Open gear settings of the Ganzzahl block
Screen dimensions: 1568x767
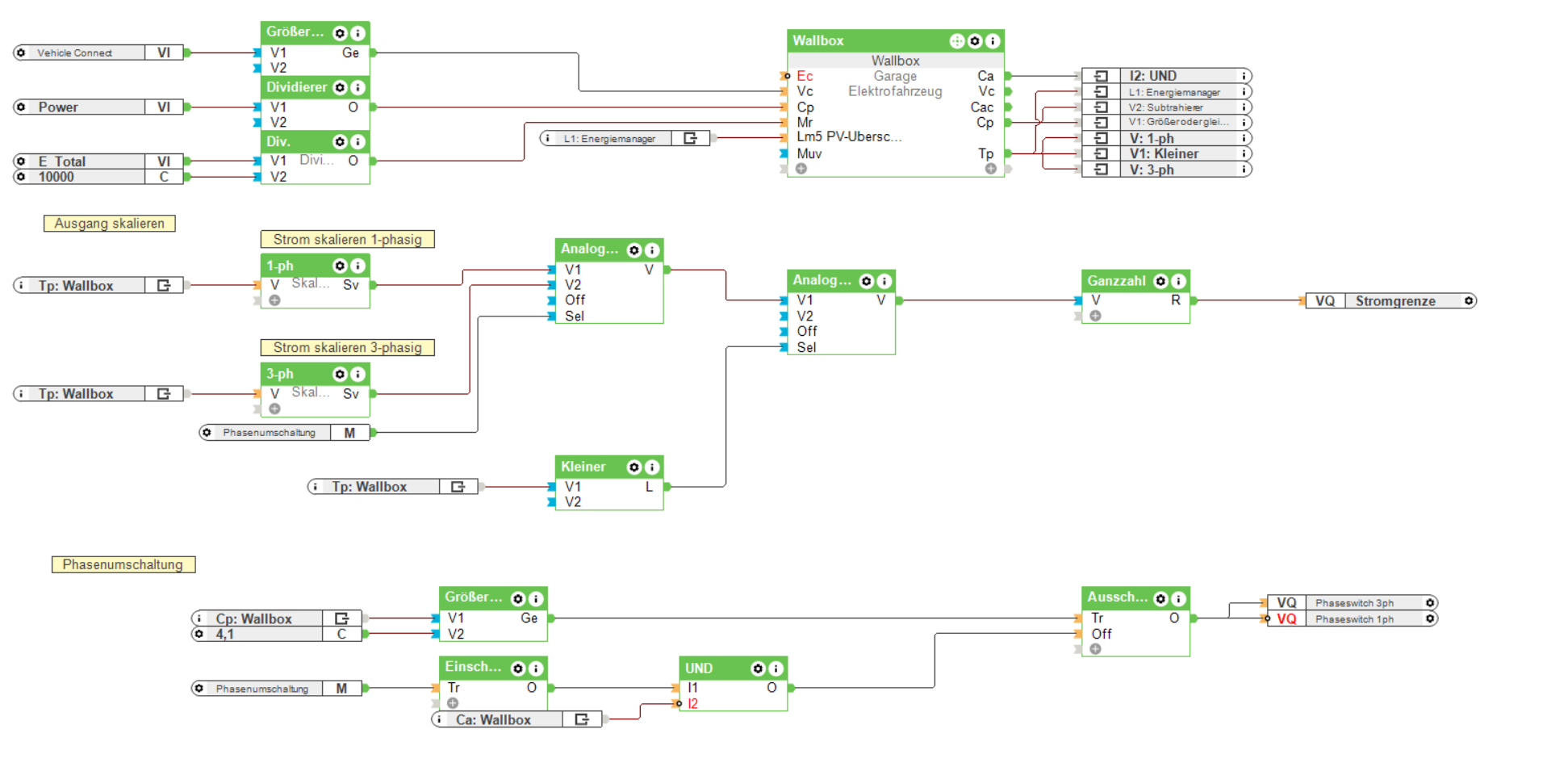1160,281
